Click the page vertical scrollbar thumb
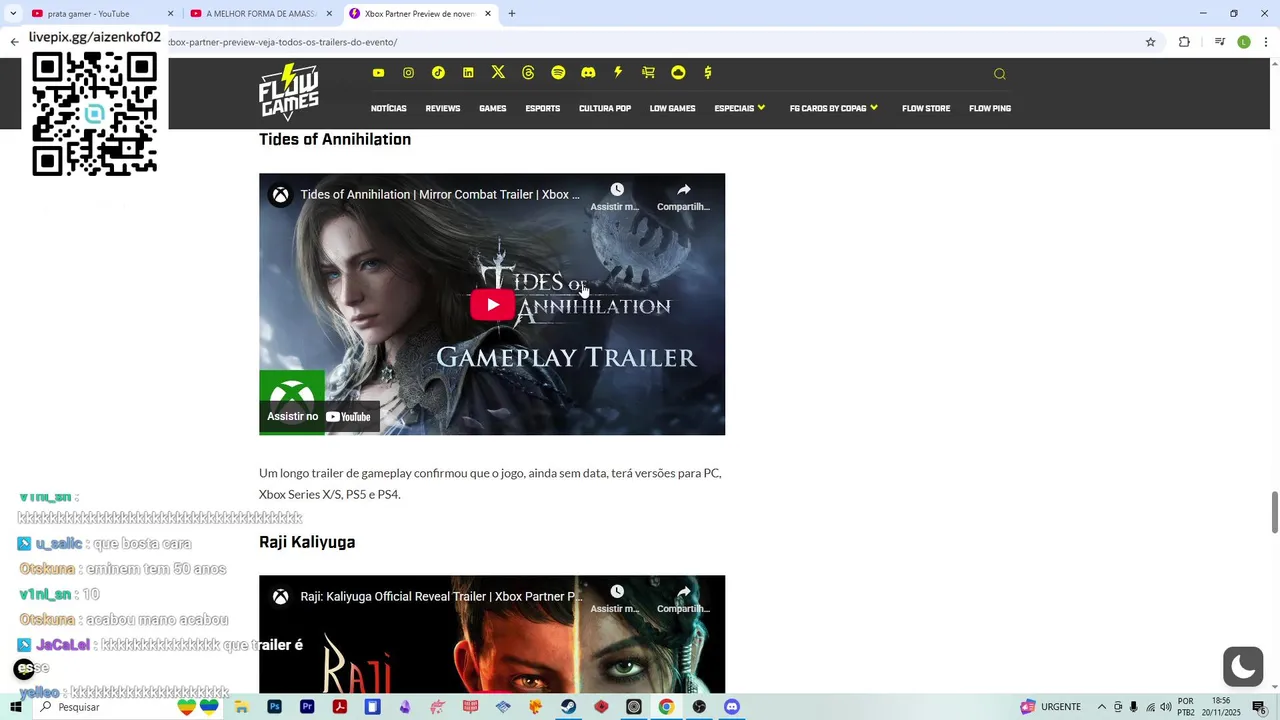This screenshot has height=720, width=1280. tap(1275, 512)
